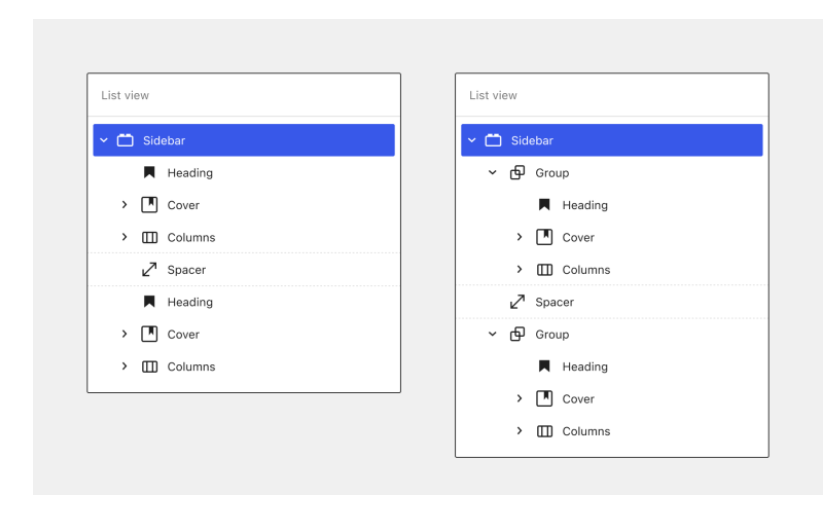Click the second Heading bookmark icon in right panel
839x510 pixels.
point(545,367)
